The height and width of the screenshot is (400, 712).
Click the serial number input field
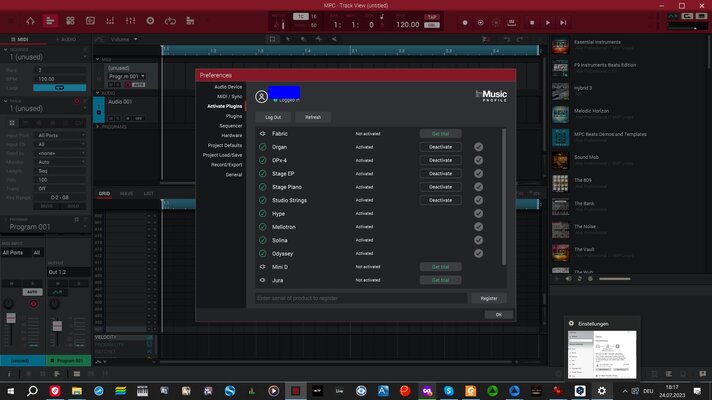pyautogui.click(x=361, y=298)
